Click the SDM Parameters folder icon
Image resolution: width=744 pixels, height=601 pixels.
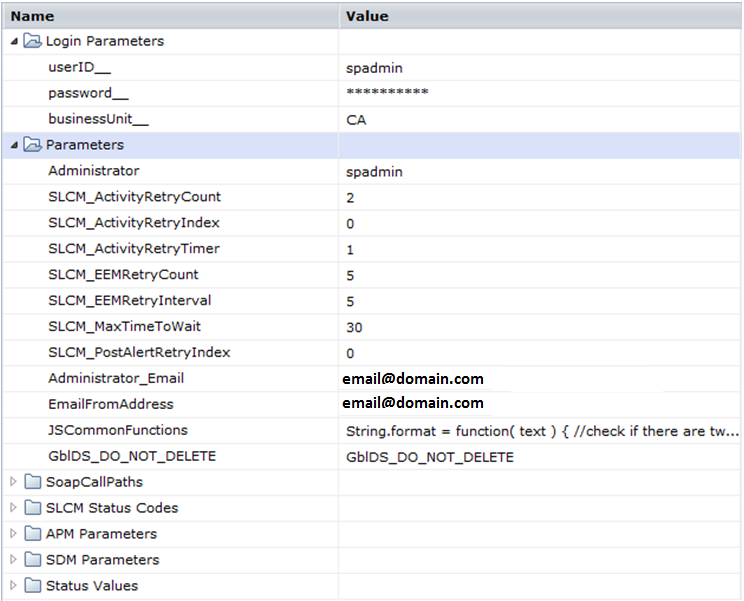pyautogui.click(x=33, y=560)
